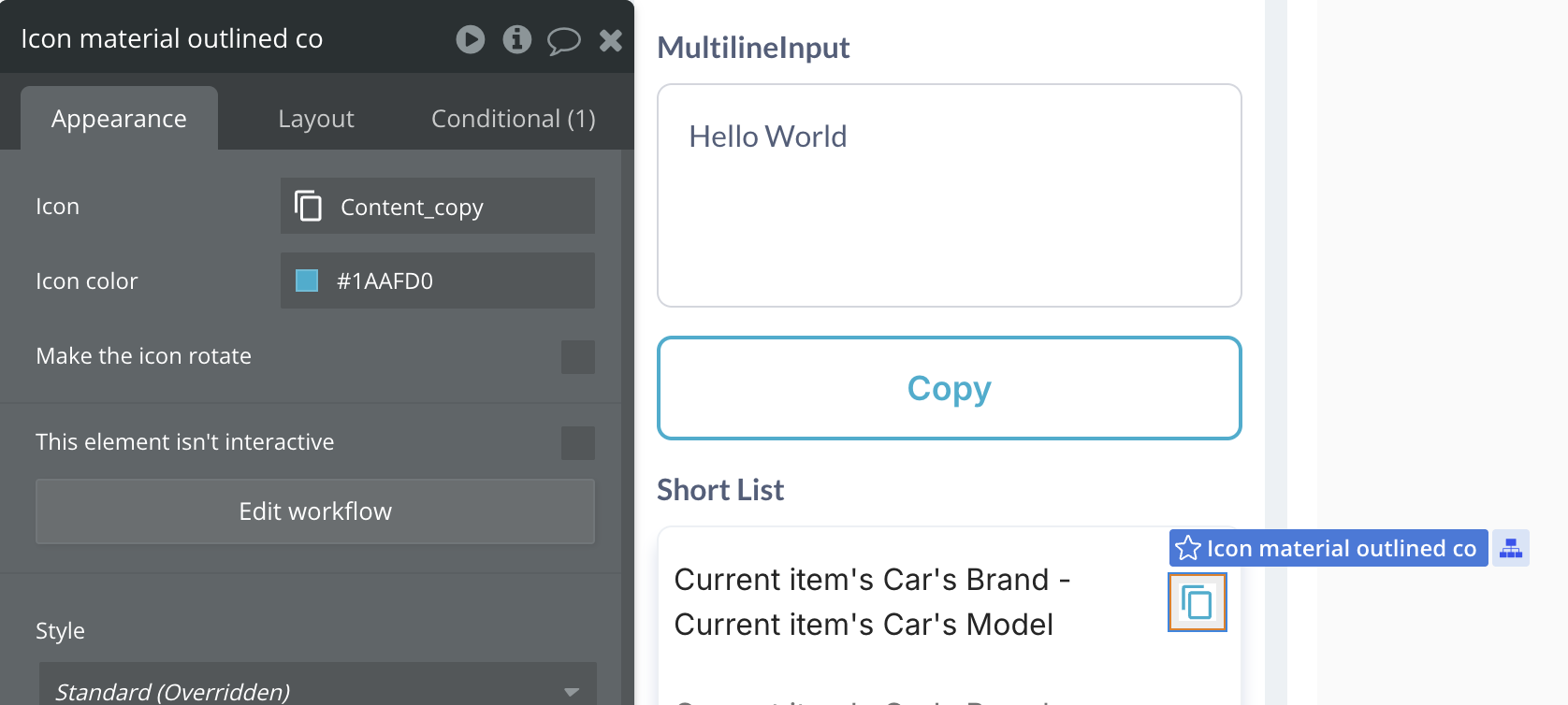Open the info icon in panel header
1568x705 pixels.
[516, 39]
